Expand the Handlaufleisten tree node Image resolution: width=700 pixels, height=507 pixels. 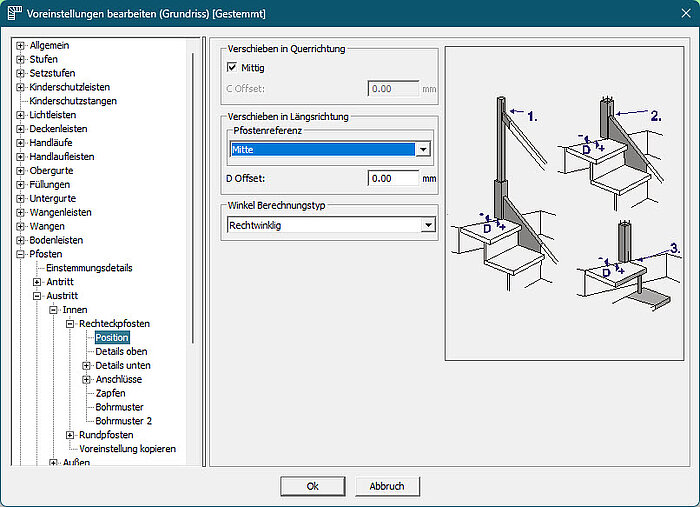pyautogui.click(x=20, y=157)
